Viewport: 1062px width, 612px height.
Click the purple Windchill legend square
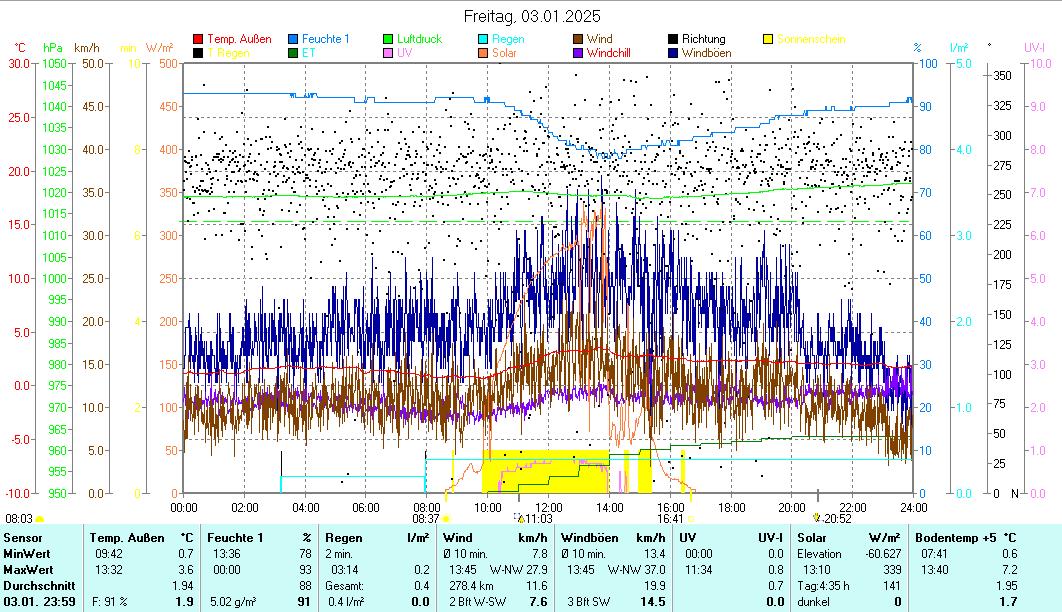coord(579,52)
